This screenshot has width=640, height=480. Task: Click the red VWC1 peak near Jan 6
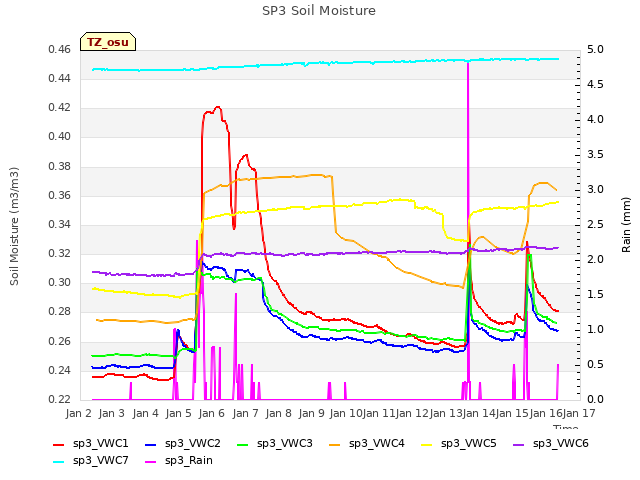coord(217,108)
